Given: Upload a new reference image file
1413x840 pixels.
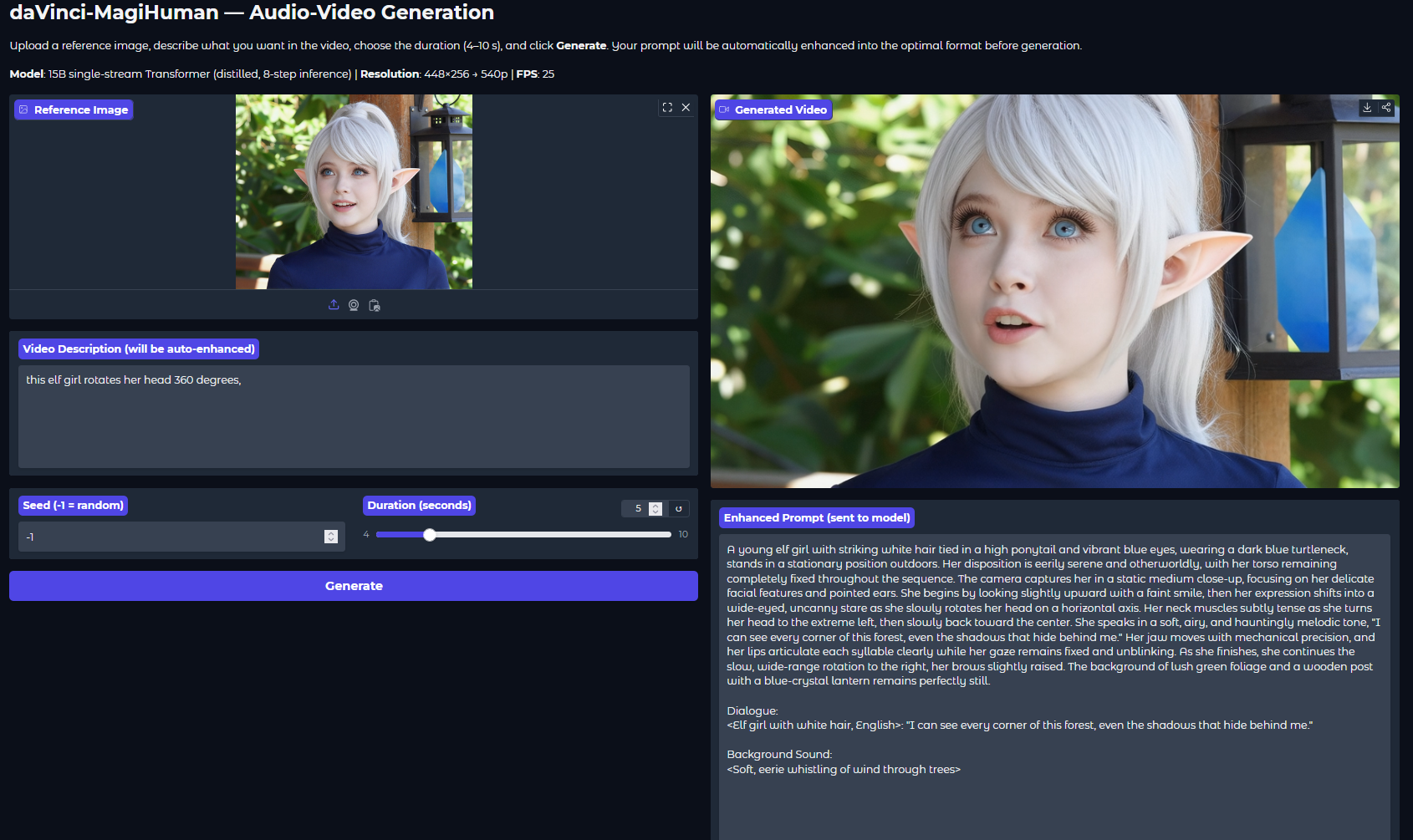Looking at the screenshot, I should pos(334,305).
